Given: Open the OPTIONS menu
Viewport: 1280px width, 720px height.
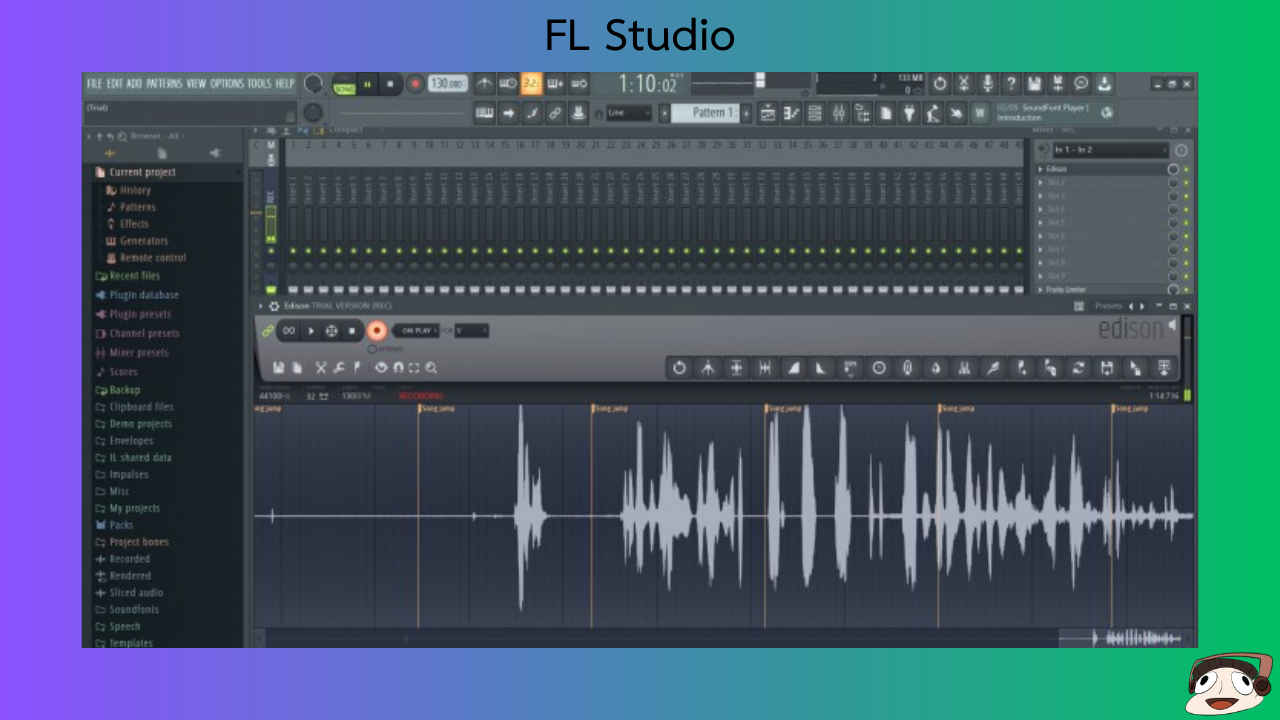Looking at the screenshot, I should (227, 84).
